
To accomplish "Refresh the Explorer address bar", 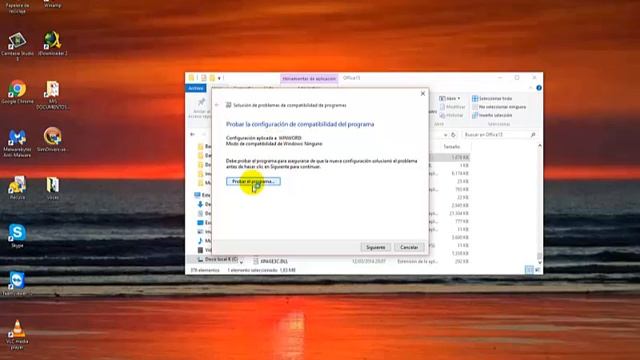I will tap(453, 135).
